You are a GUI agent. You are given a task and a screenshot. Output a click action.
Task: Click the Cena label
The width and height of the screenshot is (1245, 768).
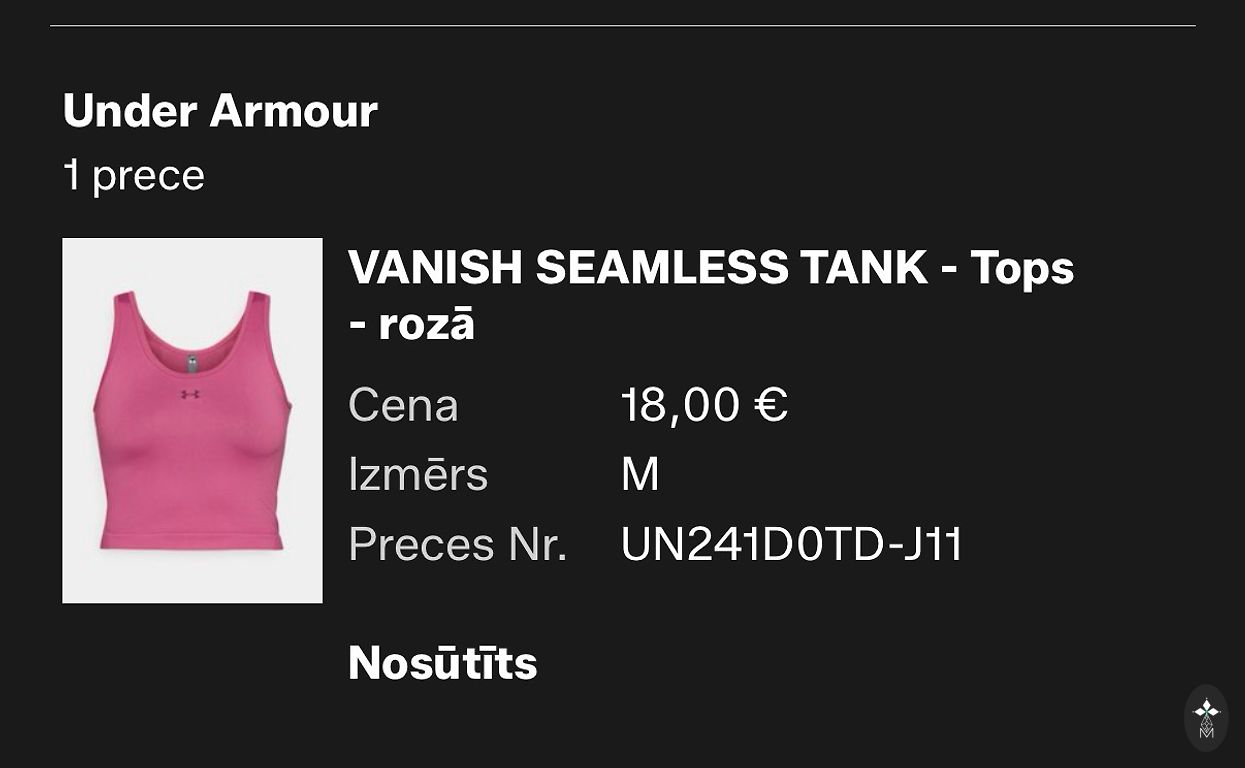tap(403, 405)
